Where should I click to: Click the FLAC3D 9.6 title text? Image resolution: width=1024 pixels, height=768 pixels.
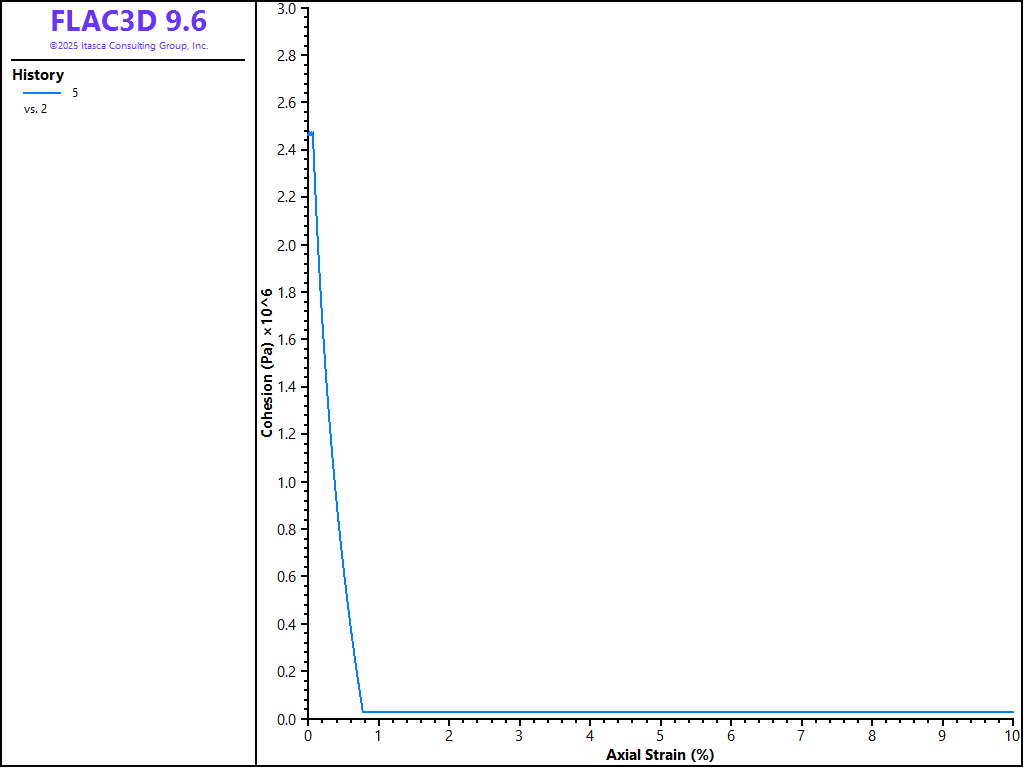click(x=129, y=21)
